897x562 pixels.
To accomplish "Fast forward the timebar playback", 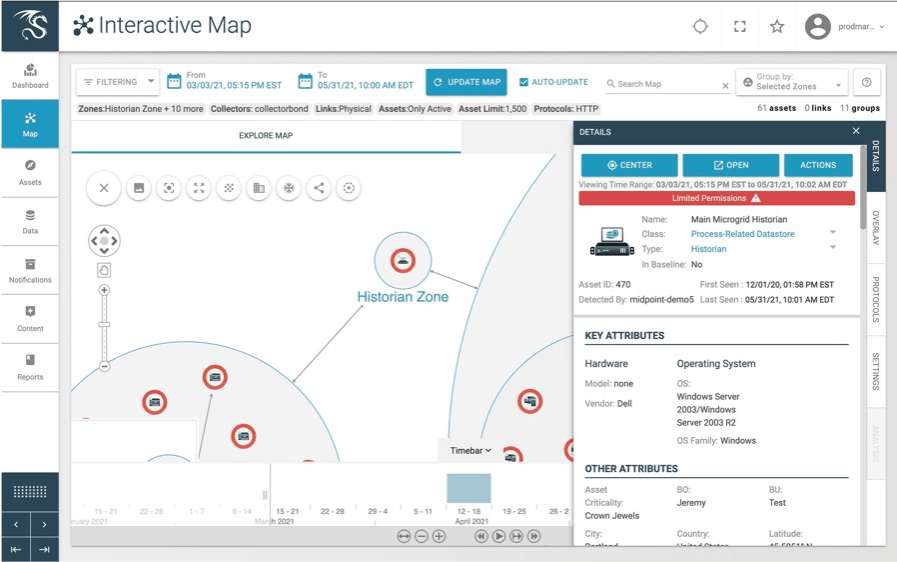I will click(x=534, y=536).
